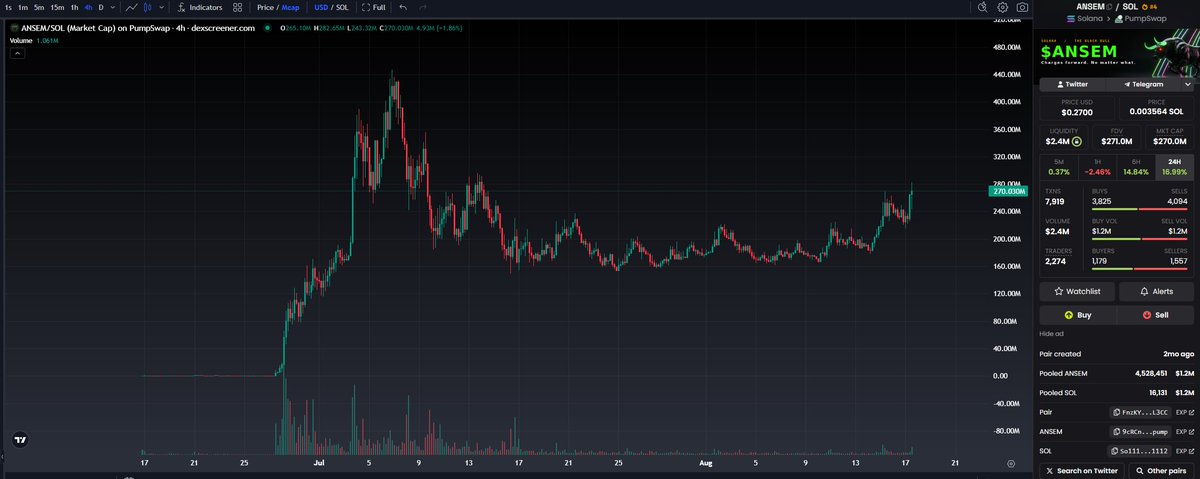1200x479 pixels.
Task: Select the D daily timeframe
Action: [x=100, y=7]
